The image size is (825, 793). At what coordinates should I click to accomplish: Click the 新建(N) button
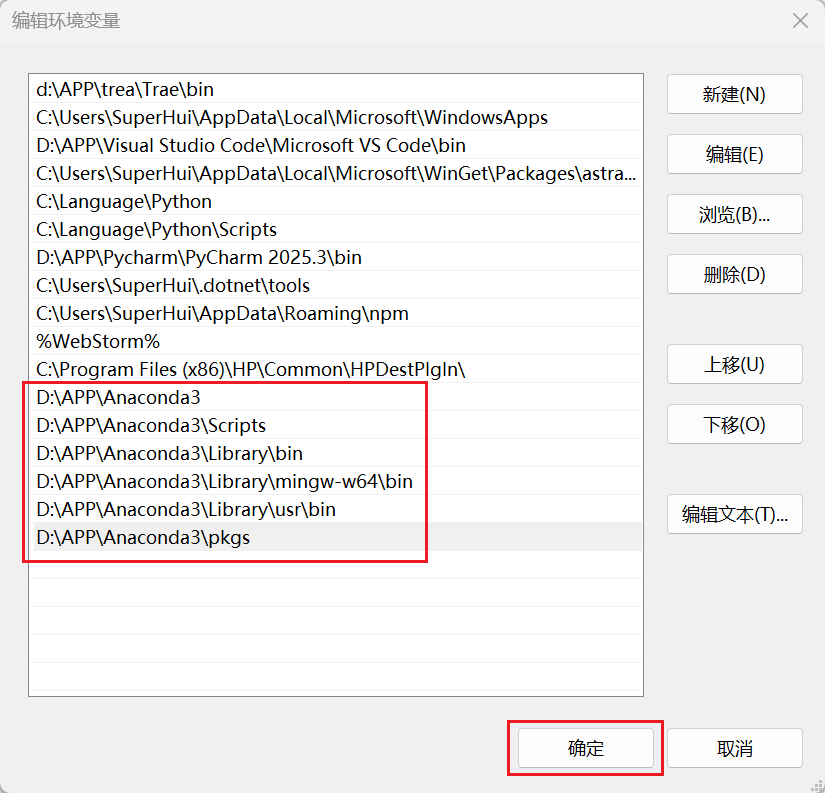(735, 94)
